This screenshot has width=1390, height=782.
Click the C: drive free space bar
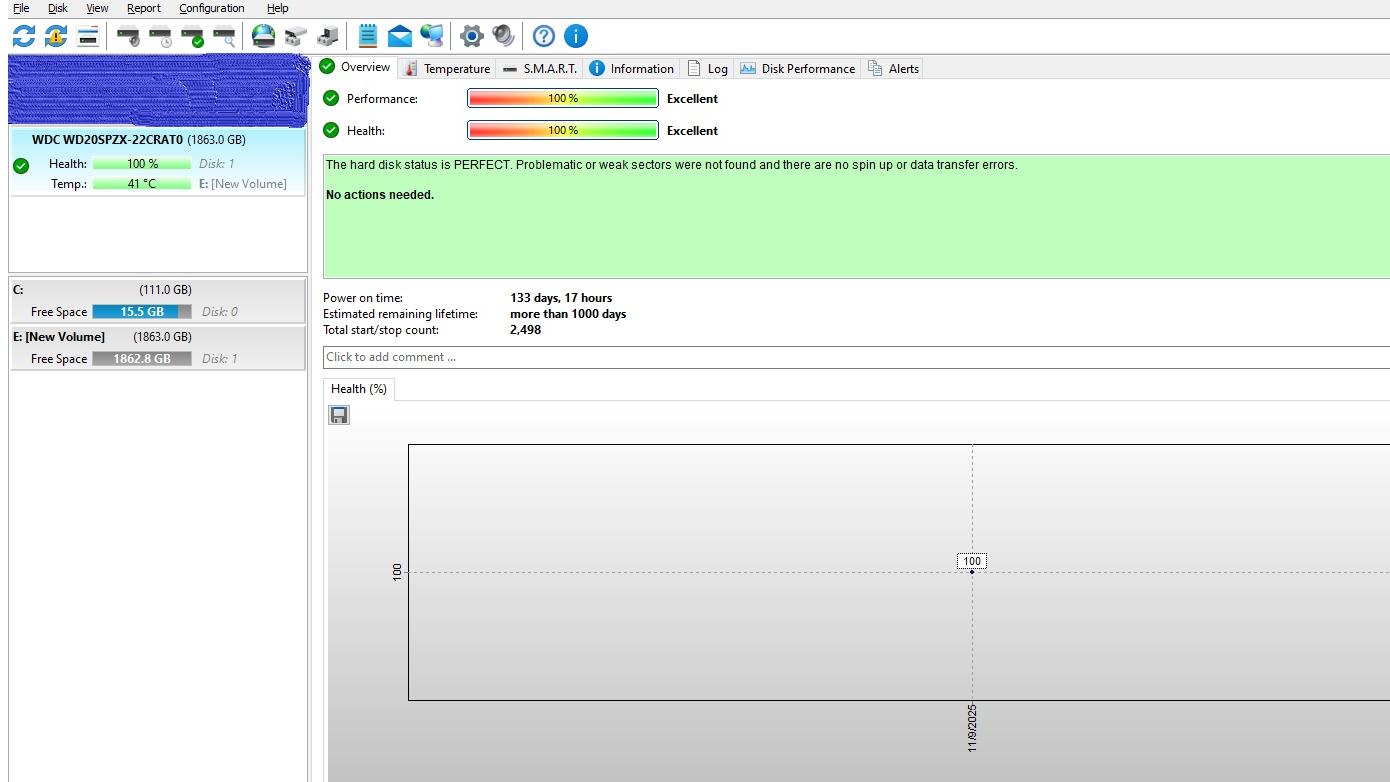(141, 312)
